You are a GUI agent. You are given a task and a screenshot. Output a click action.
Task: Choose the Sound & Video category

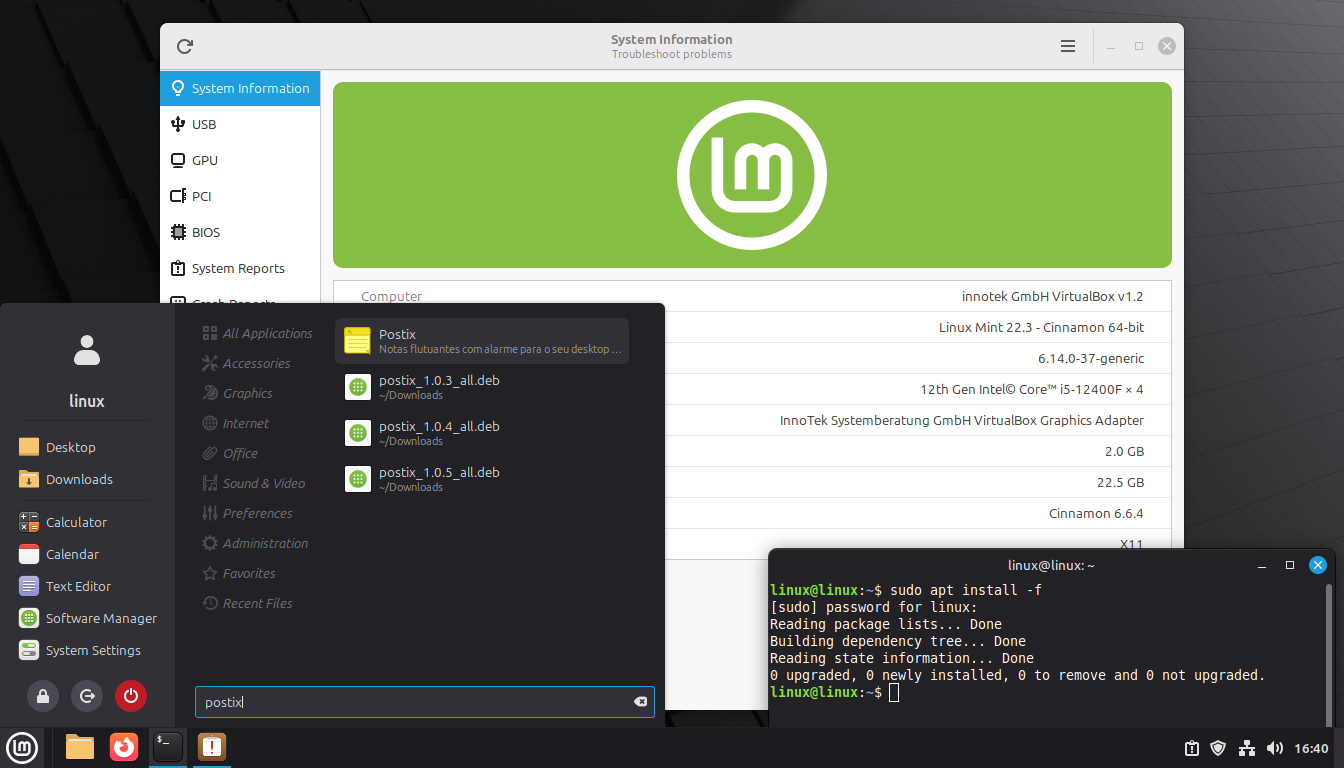pyautogui.click(x=263, y=483)
